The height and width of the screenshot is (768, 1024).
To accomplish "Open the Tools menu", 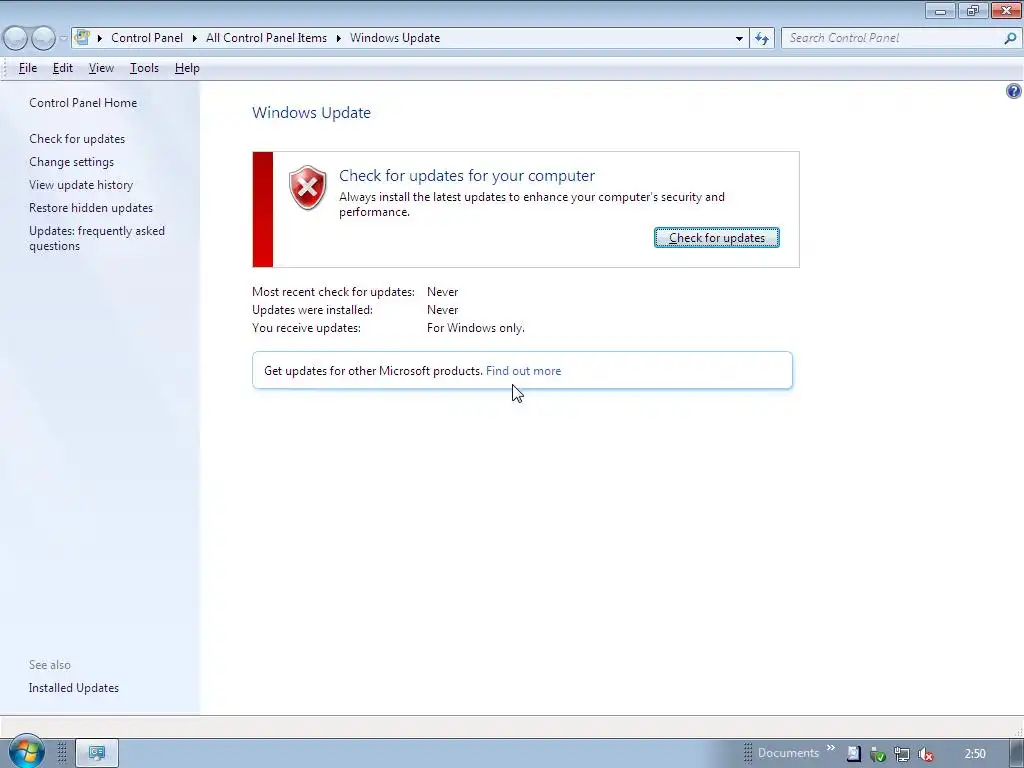I will pyautogui.click(x=144, y=68).
